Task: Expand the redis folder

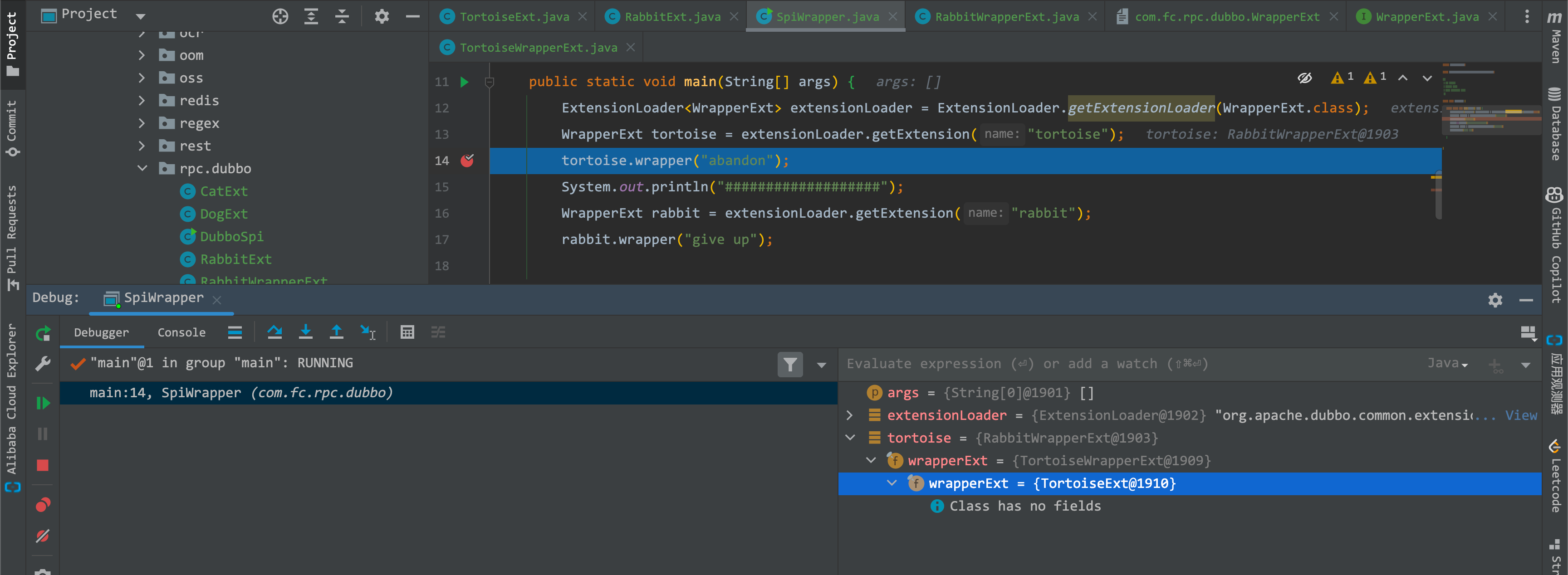Action: click(x=142, y=100)
